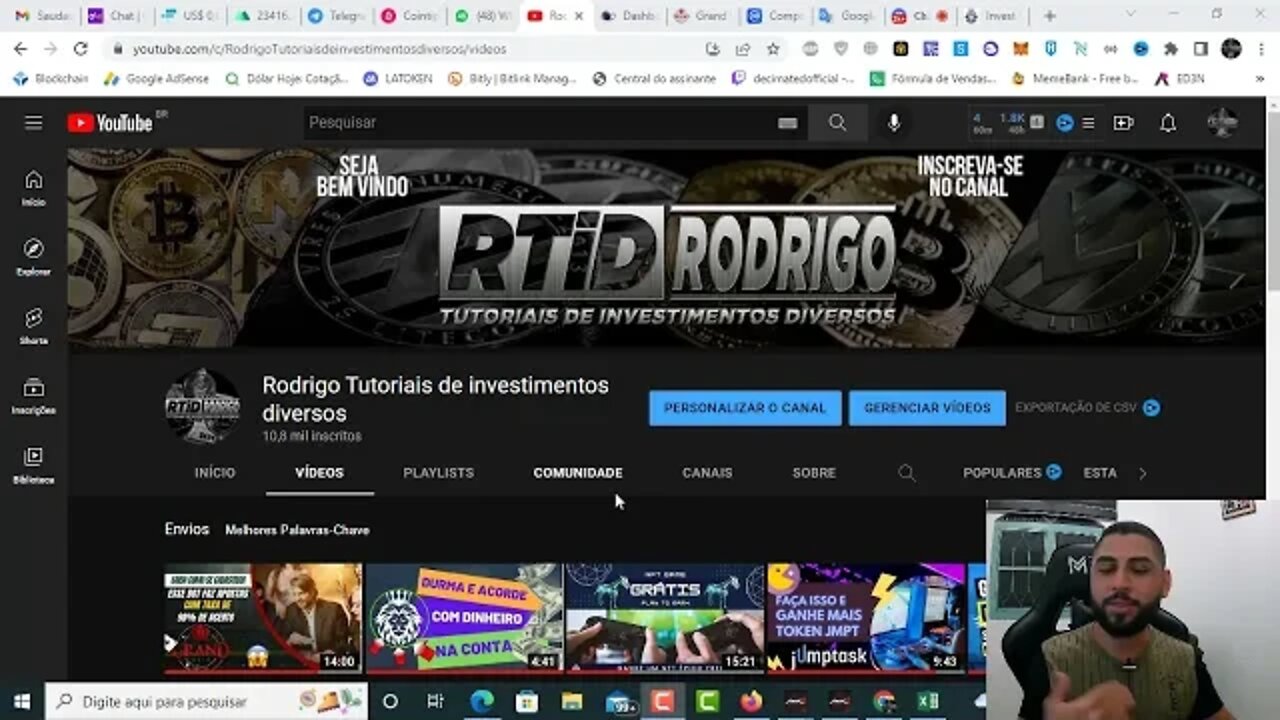Click the channel search magnifier beside SOBRE

click(906, 473)
